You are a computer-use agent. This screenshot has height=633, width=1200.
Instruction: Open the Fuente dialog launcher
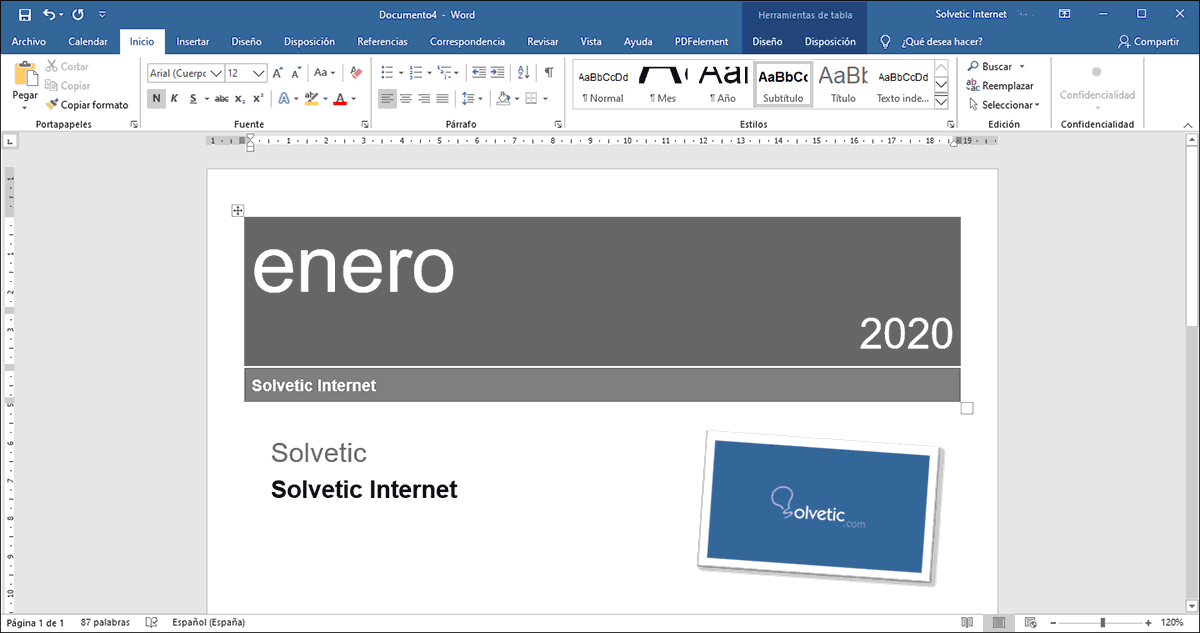pos(363,124)
